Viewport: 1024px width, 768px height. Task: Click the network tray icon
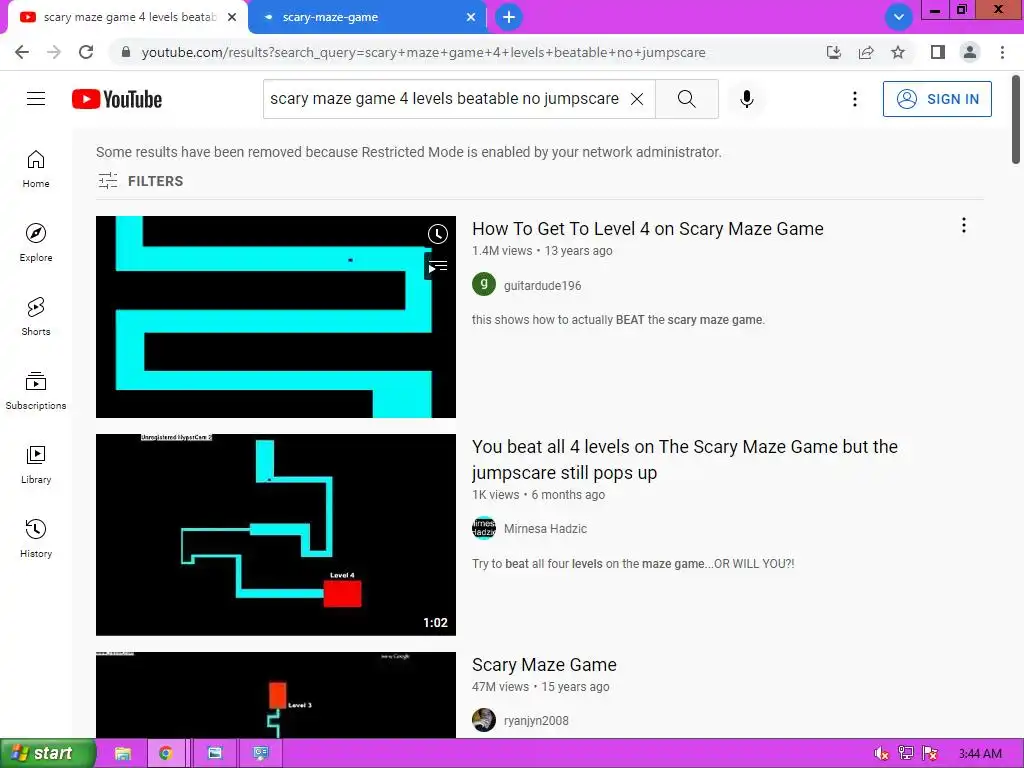pyautogui.click(x=906, y=754)
